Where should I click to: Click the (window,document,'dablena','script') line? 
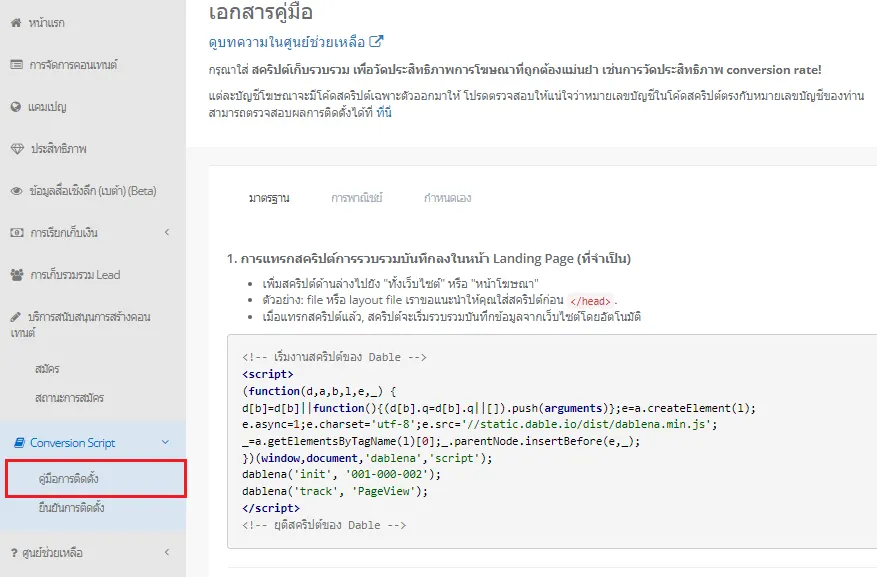click(x=367, y=458)
